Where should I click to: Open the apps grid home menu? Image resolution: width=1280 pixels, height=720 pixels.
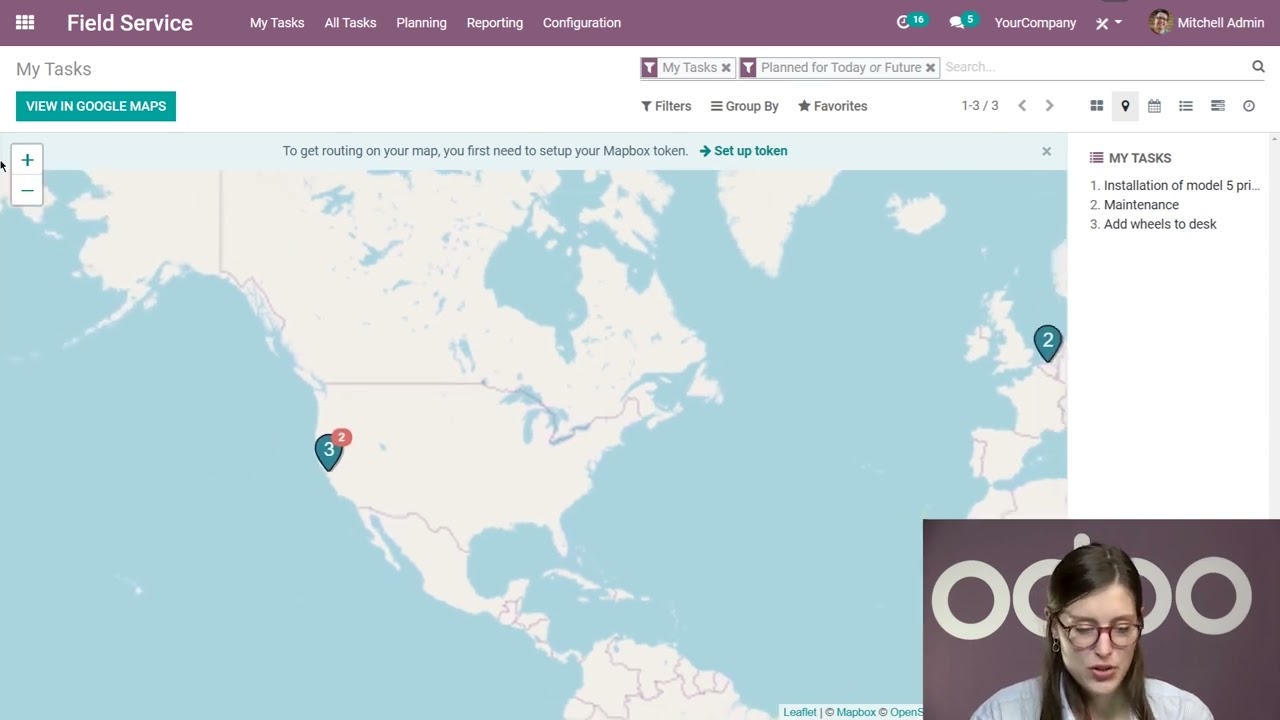[x=25, y=22]
